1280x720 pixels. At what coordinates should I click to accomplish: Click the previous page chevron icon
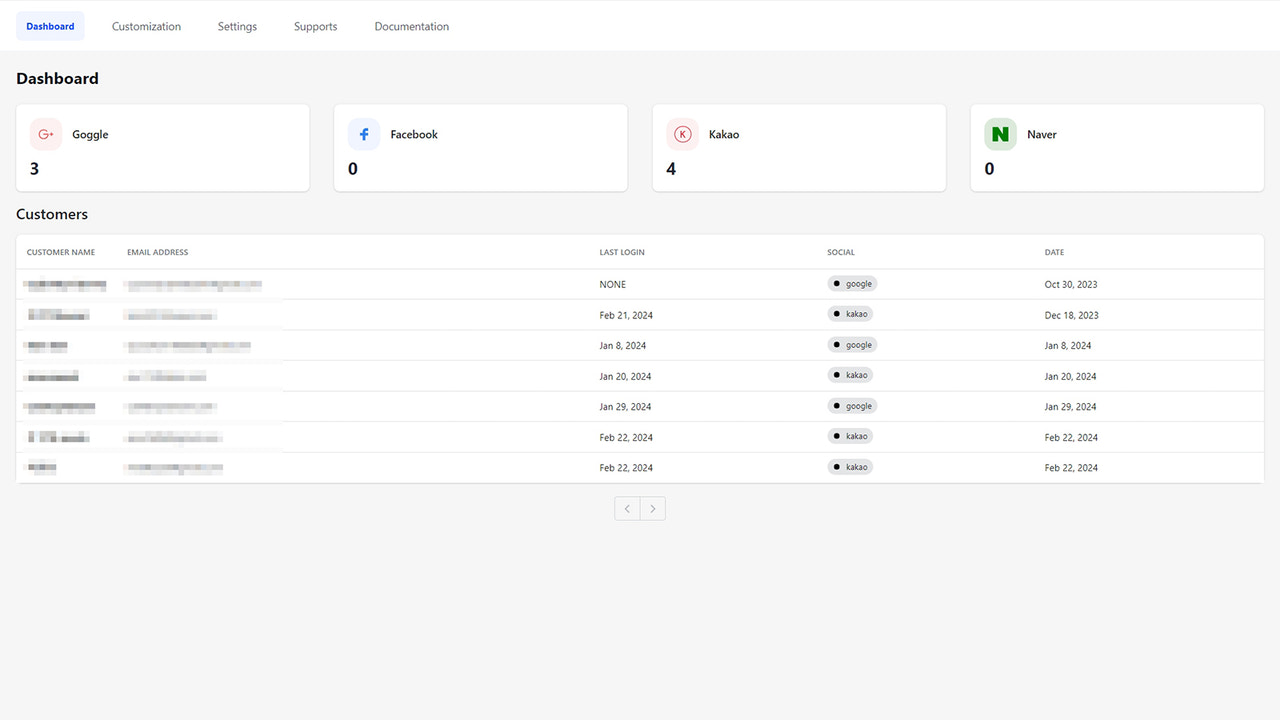pyautogui.click(x=626, y=508)
